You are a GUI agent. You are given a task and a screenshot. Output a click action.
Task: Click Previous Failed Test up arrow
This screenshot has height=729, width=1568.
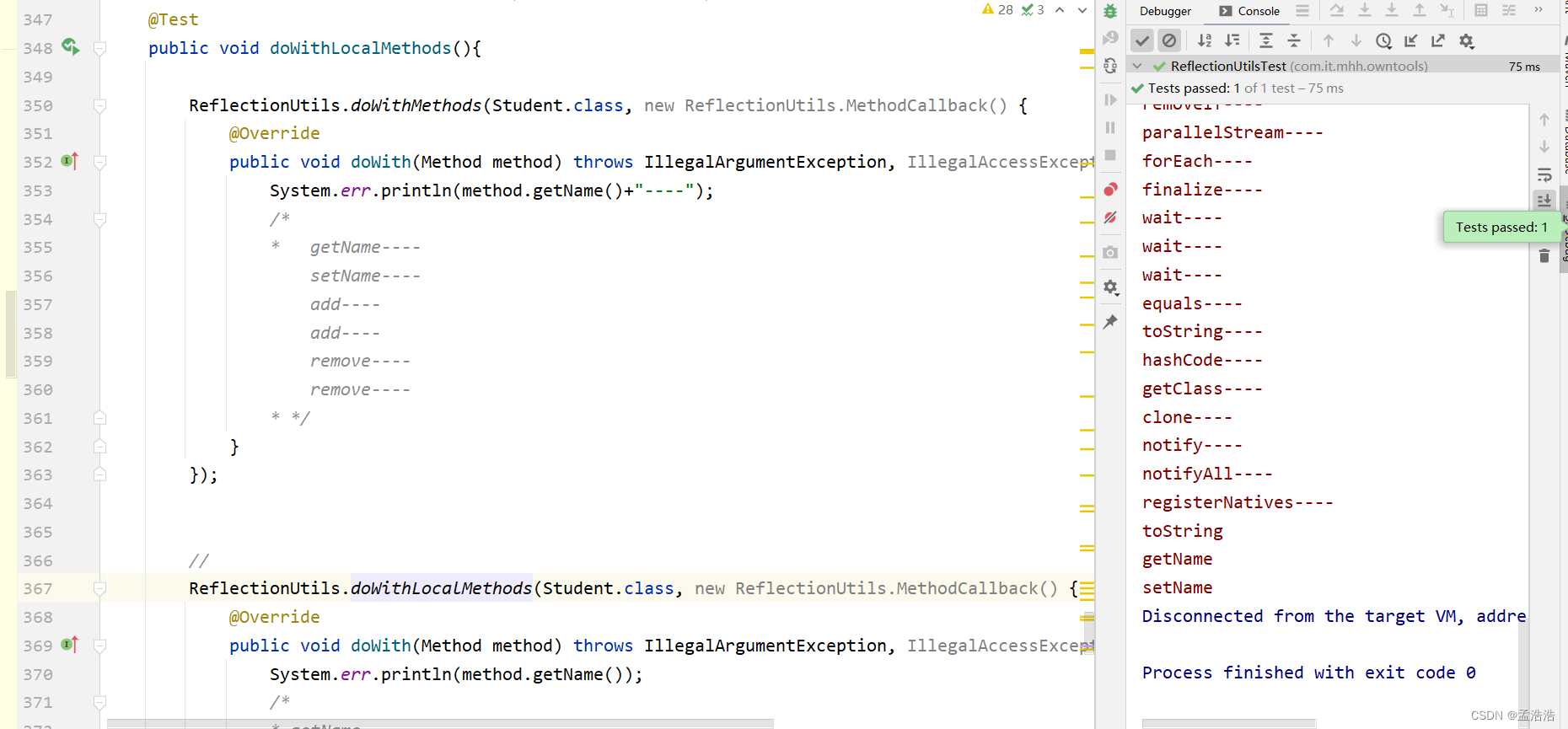1329,40
